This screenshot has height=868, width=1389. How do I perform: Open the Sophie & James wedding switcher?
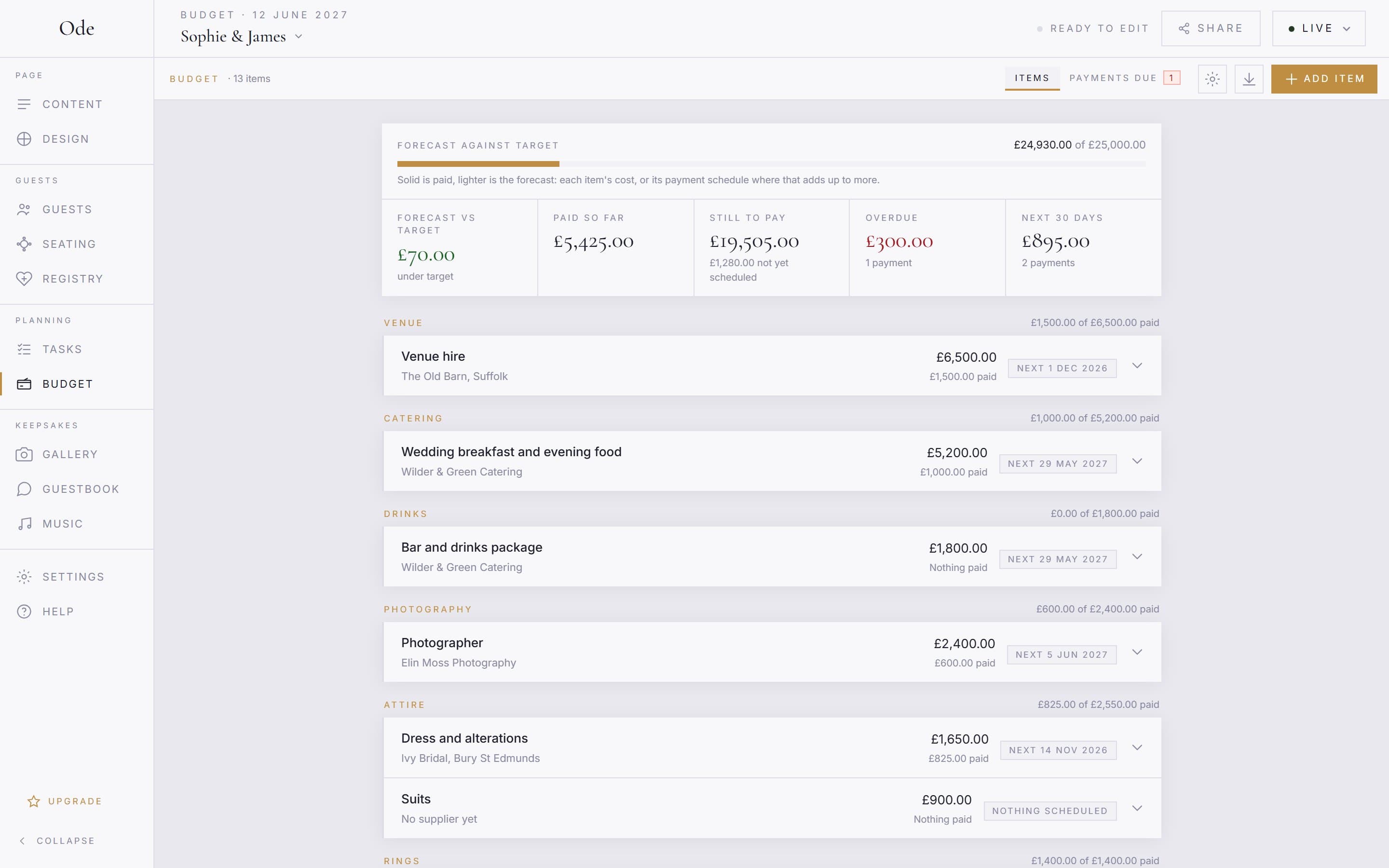coord(242,37)
